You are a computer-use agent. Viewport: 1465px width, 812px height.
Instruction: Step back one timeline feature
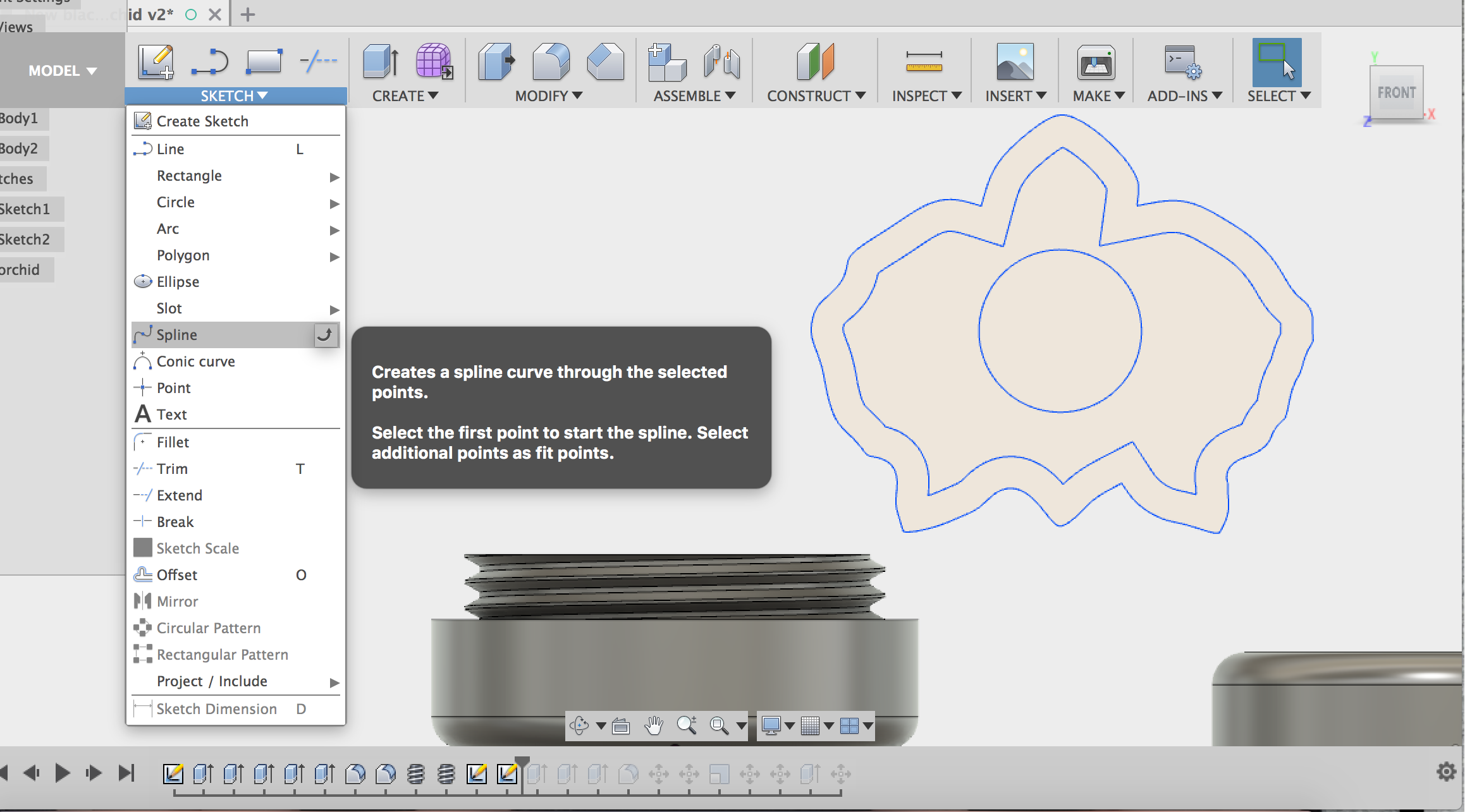[x=32, y=773]
